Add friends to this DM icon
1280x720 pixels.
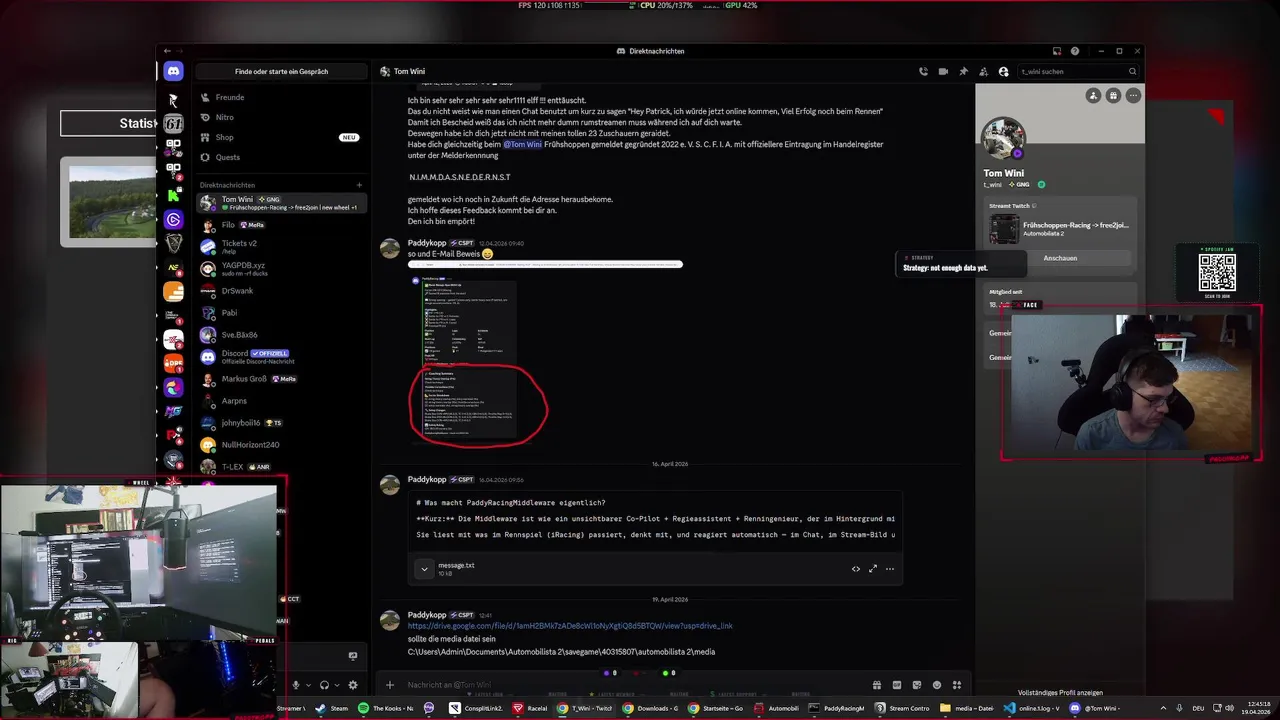983,71
